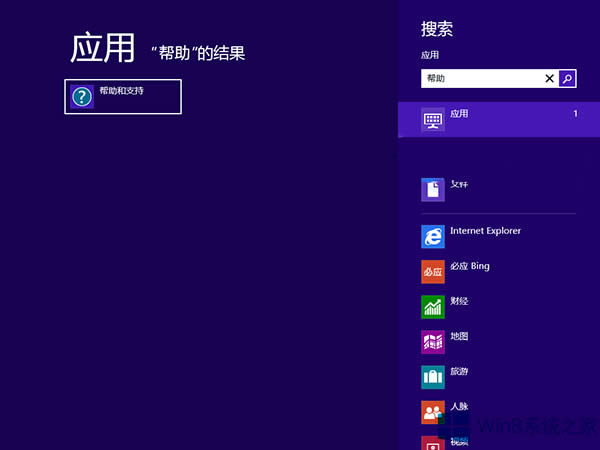Click the 地图 maps icon
Image resolution: width=600 pixels, height=450 pixels.
(433, 342)
